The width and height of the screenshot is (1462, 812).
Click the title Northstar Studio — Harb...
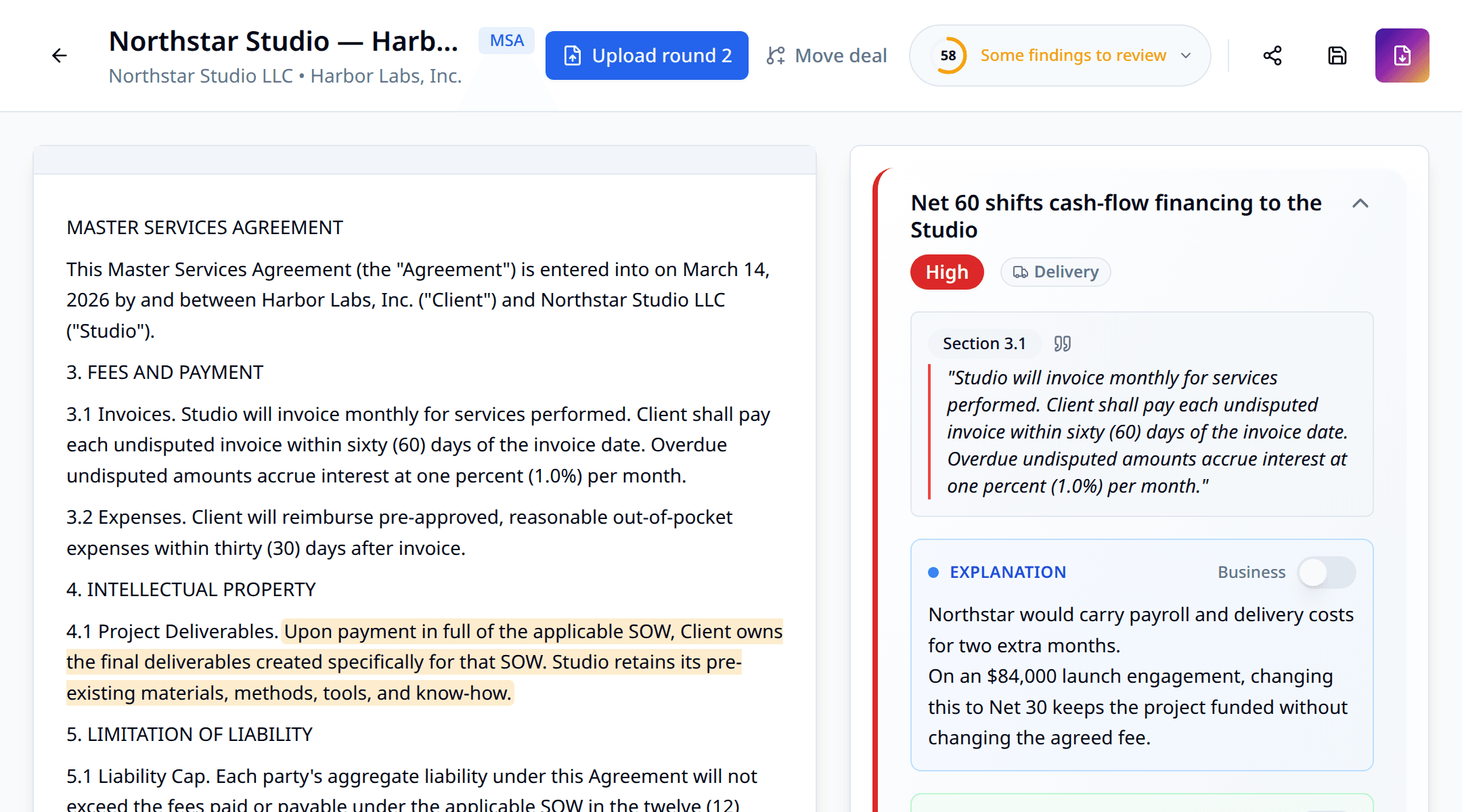click(284, 41)
